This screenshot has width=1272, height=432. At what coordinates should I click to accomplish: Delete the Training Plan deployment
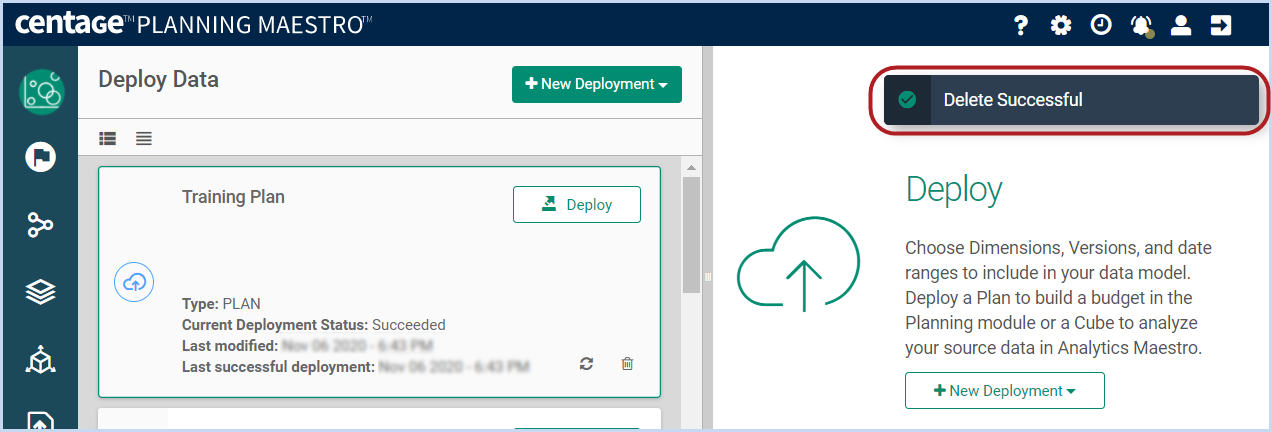627,364
